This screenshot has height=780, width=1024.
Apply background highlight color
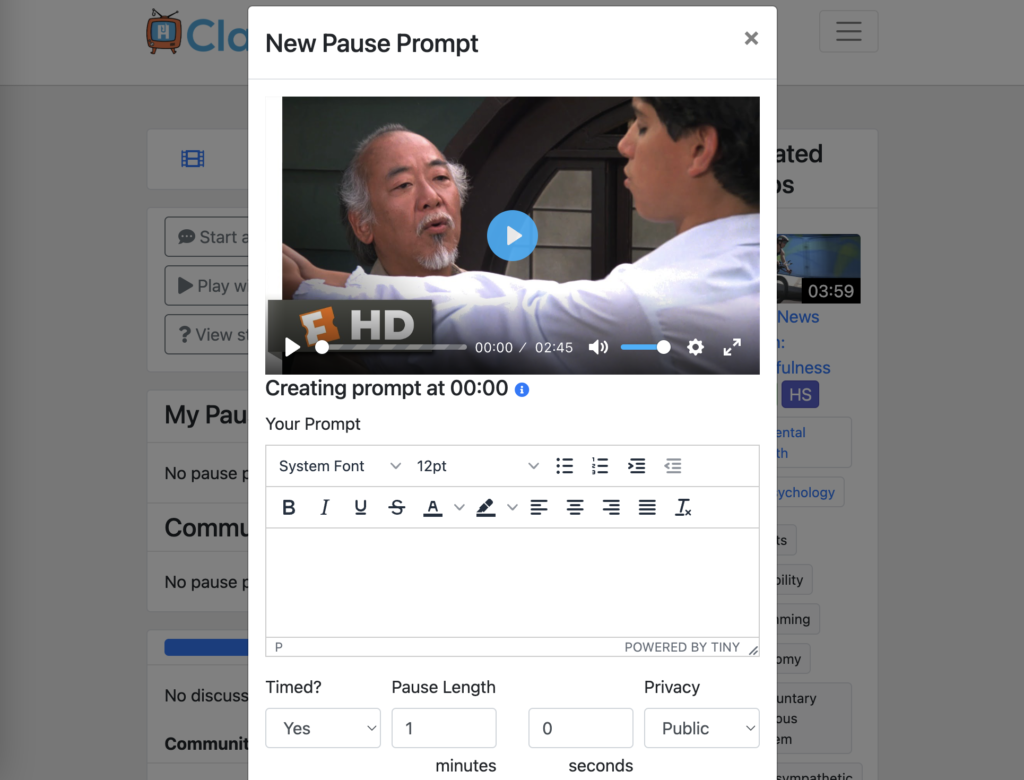(485, 508)
